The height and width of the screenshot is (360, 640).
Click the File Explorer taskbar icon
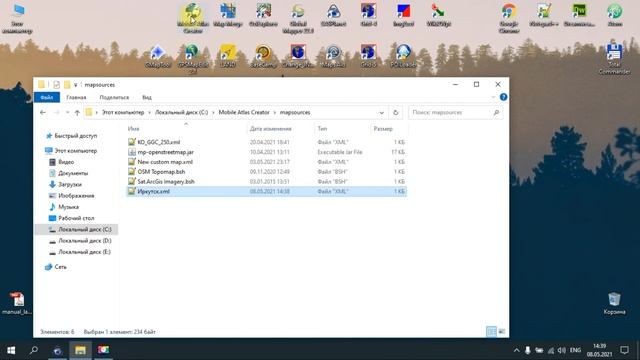(80, 350)
